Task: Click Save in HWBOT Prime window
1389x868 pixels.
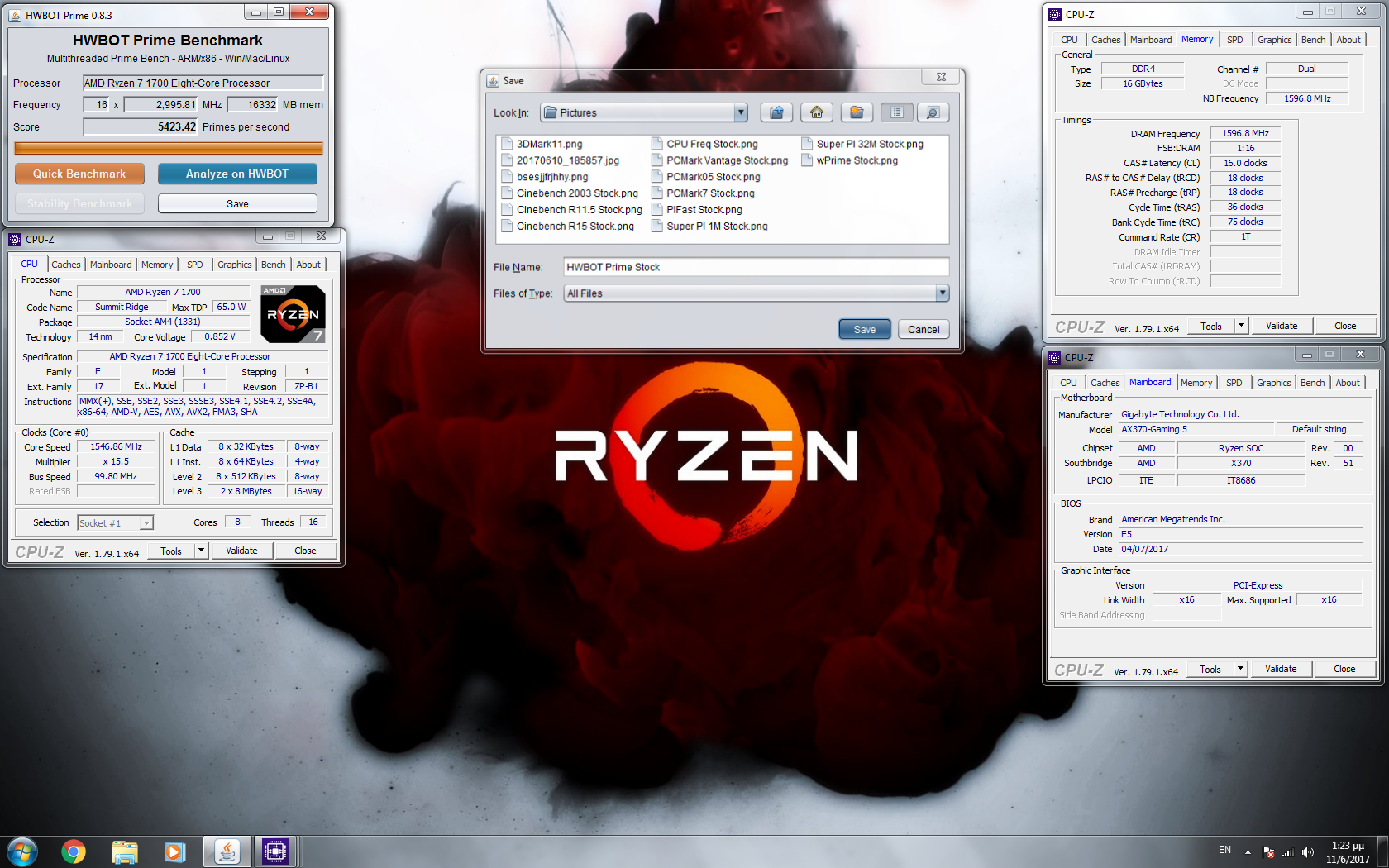Action: [237, 203]
